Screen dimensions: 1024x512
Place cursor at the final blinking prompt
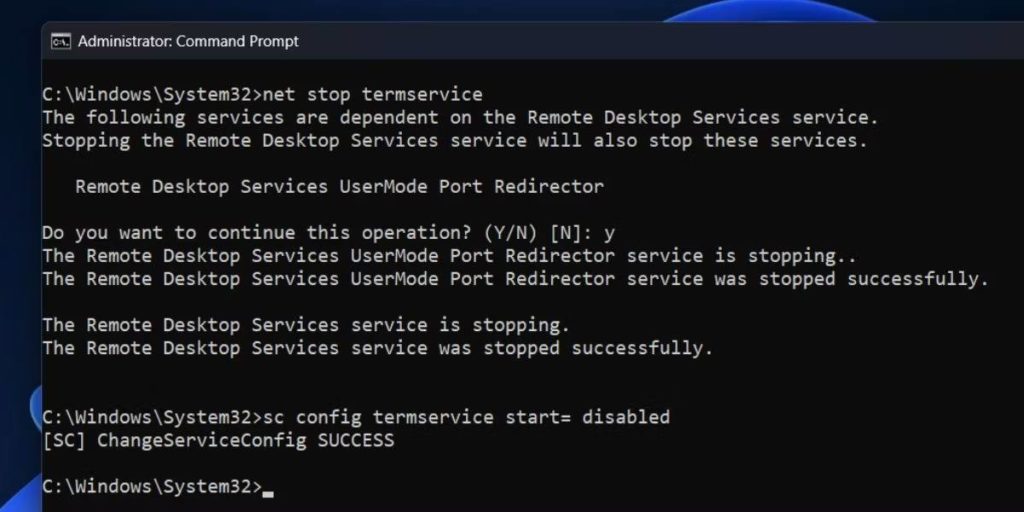point(267,487)
